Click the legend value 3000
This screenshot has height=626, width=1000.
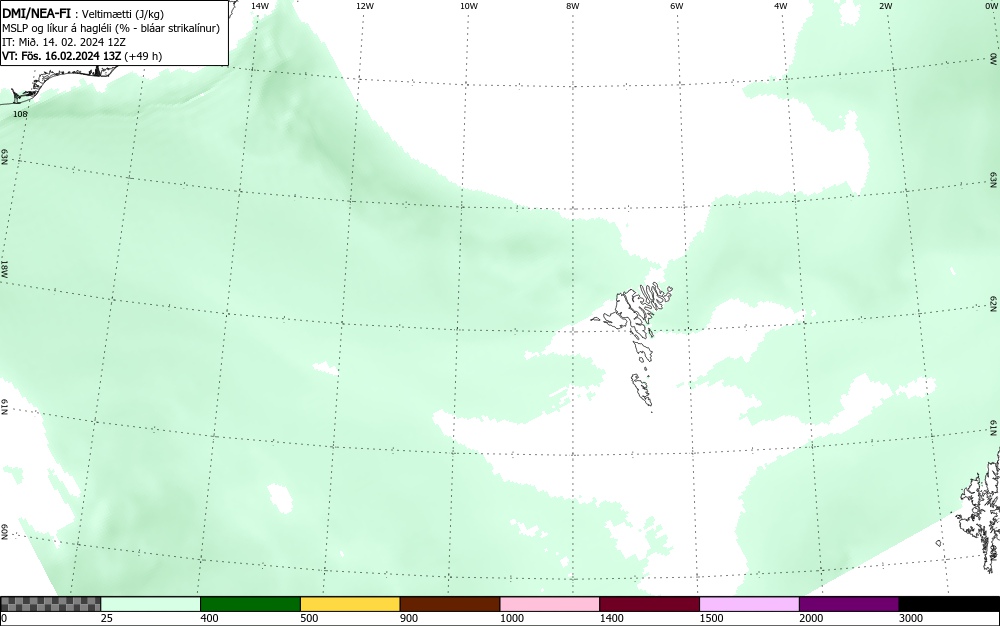coord(911,618)
